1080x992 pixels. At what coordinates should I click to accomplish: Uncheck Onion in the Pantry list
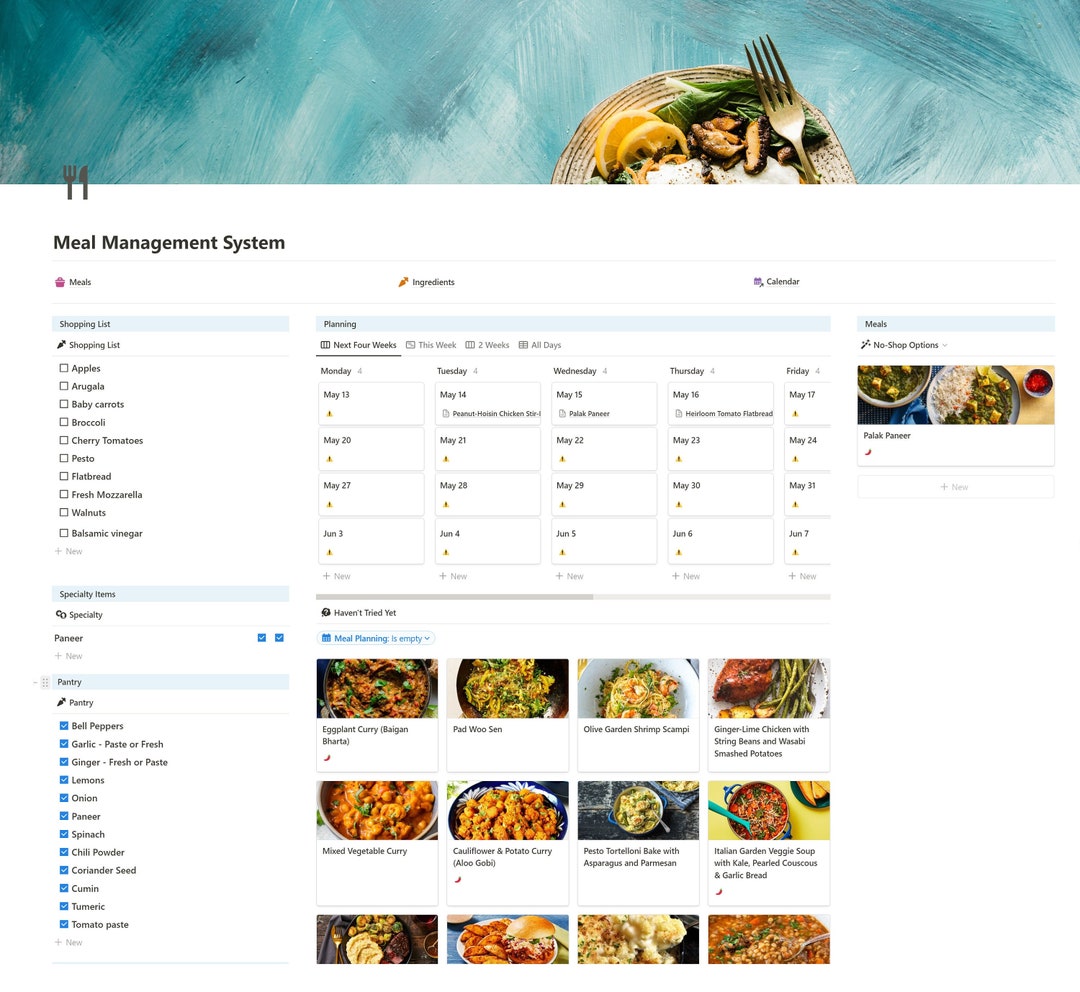pos(64,798)
